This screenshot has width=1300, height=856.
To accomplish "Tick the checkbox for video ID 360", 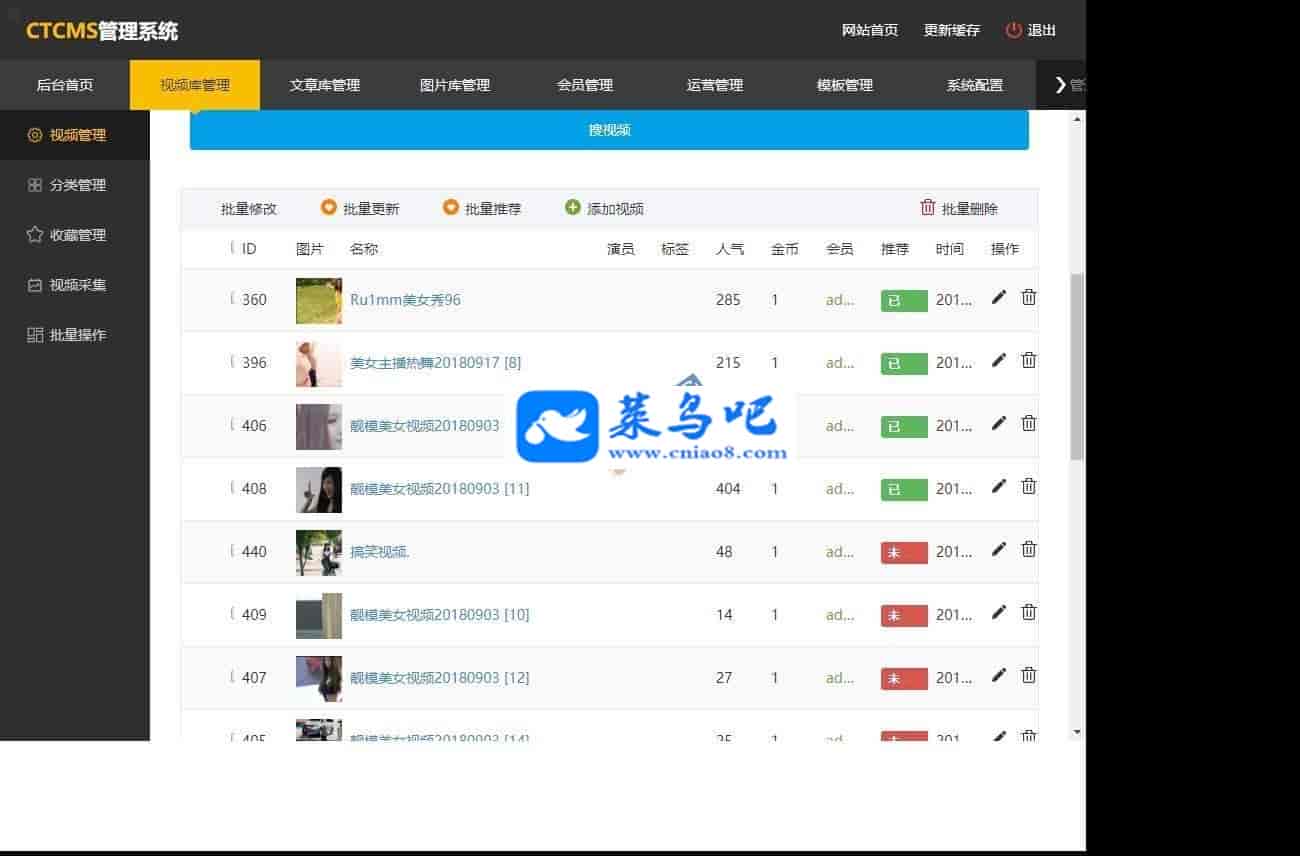I will (233, 299).
